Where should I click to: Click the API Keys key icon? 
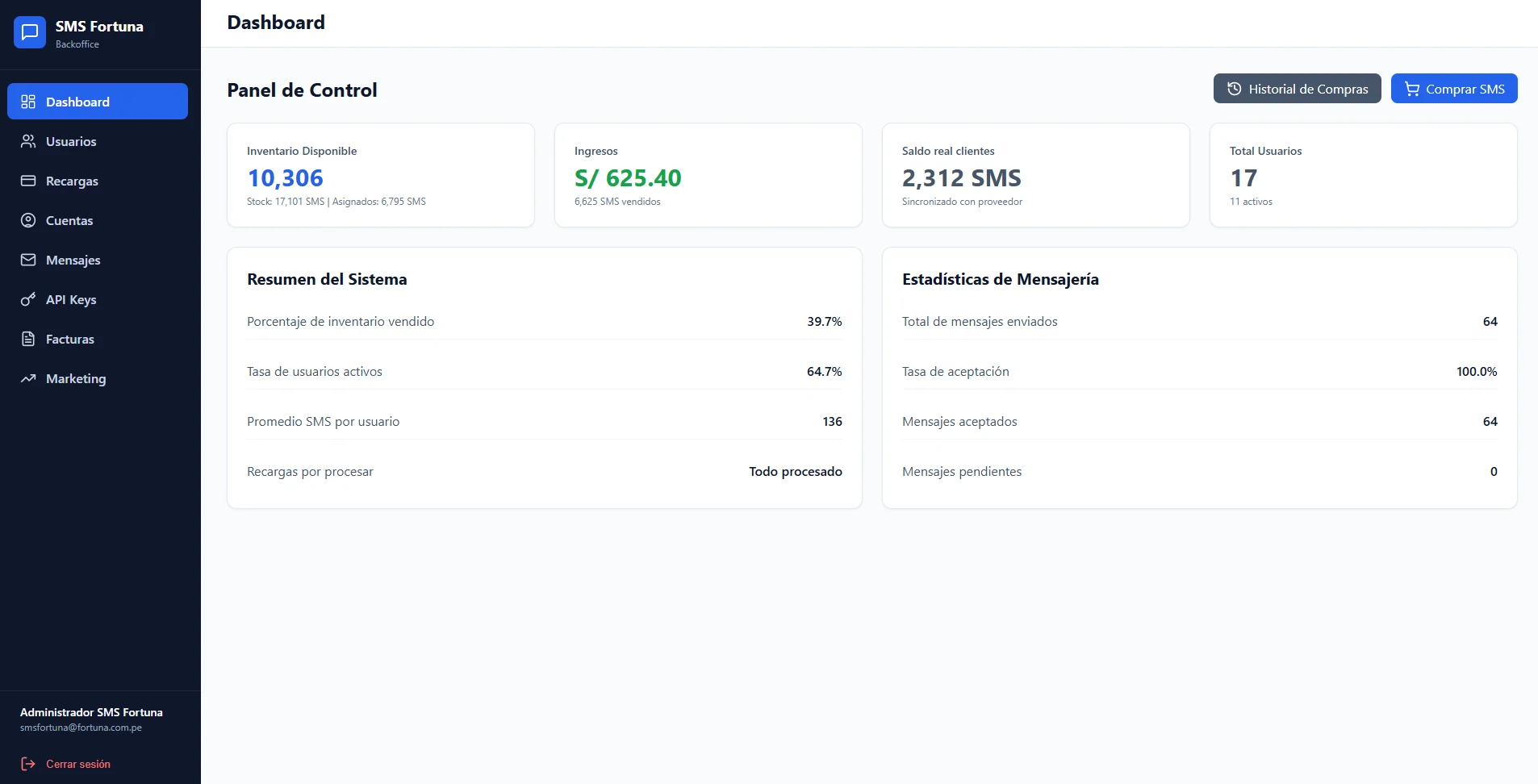click(28, 299)
